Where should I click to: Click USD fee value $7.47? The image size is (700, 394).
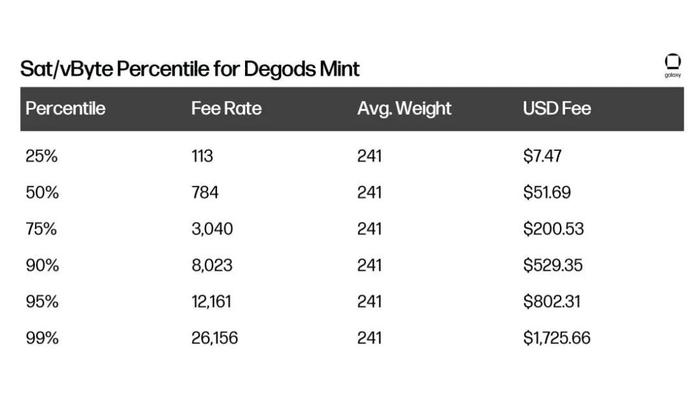[542, 156]
